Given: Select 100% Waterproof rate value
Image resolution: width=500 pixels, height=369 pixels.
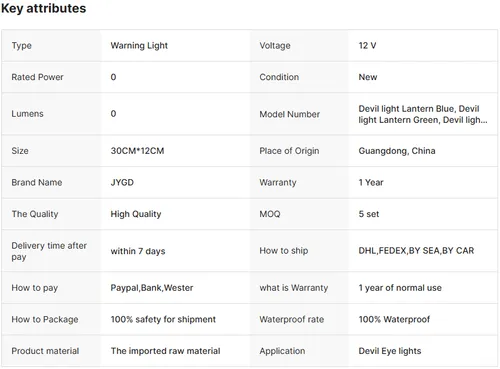Looking at the screenshot, I should tap(394, 319).
